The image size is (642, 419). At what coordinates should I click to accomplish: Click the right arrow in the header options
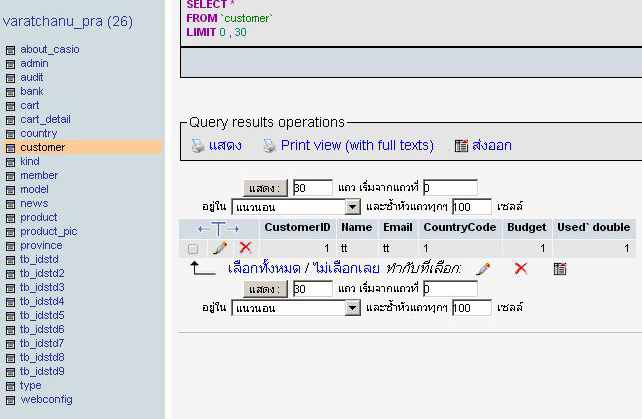[x=233, y=229]
